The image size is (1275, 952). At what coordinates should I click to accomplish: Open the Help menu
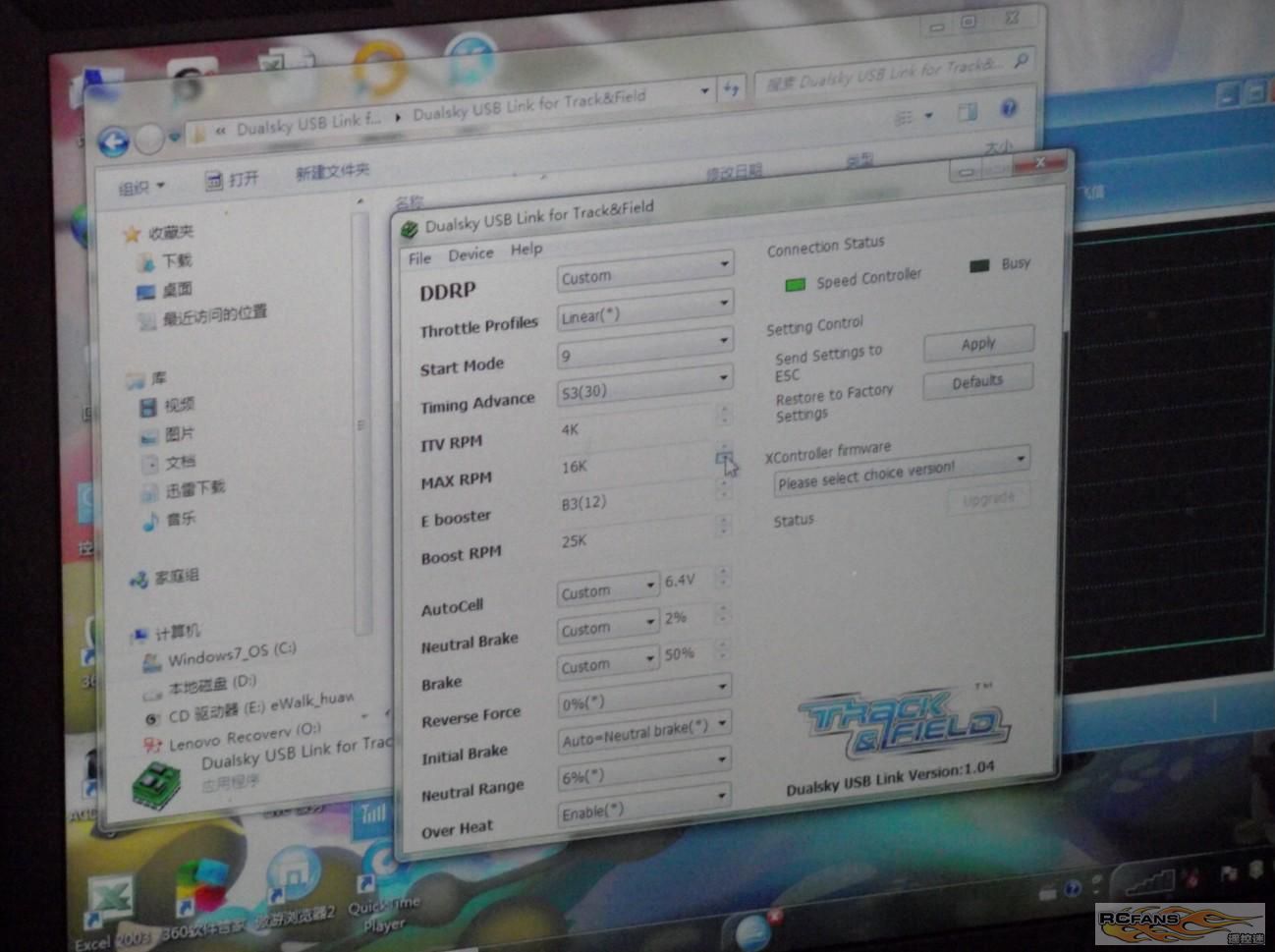[527, 250]
